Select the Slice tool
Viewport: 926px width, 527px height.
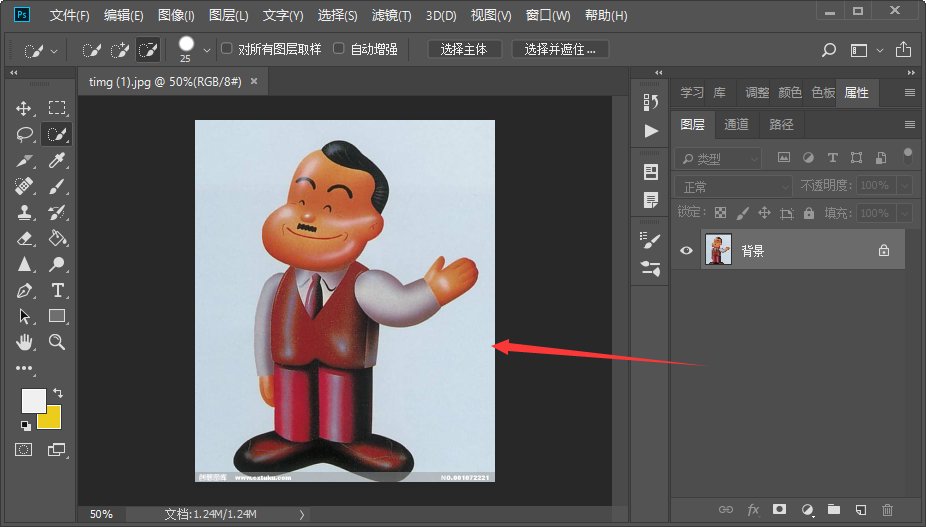click(x=24, y=161)
